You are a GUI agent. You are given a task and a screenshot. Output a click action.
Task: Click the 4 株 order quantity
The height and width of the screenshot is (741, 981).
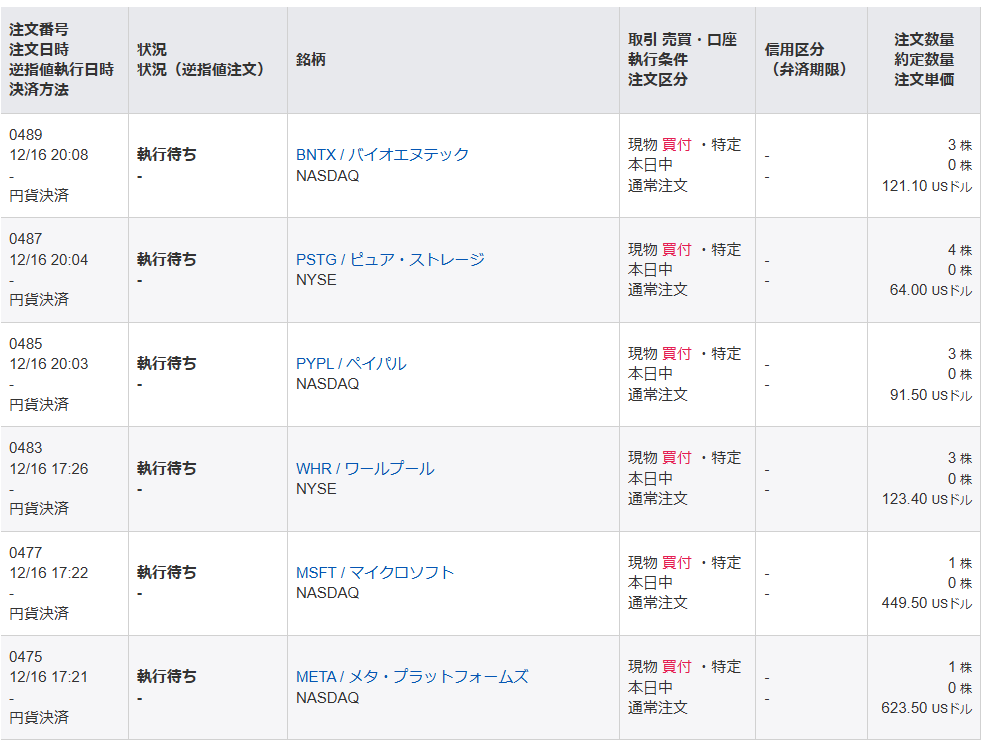tap(960, 250)
